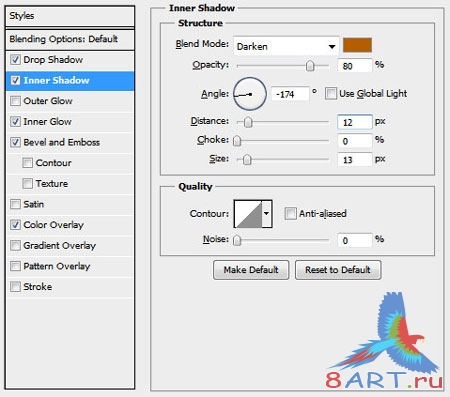450x397 pixels.
Task: Uncheck the Drop Shadow checkbox
Action: pos(15,60)
